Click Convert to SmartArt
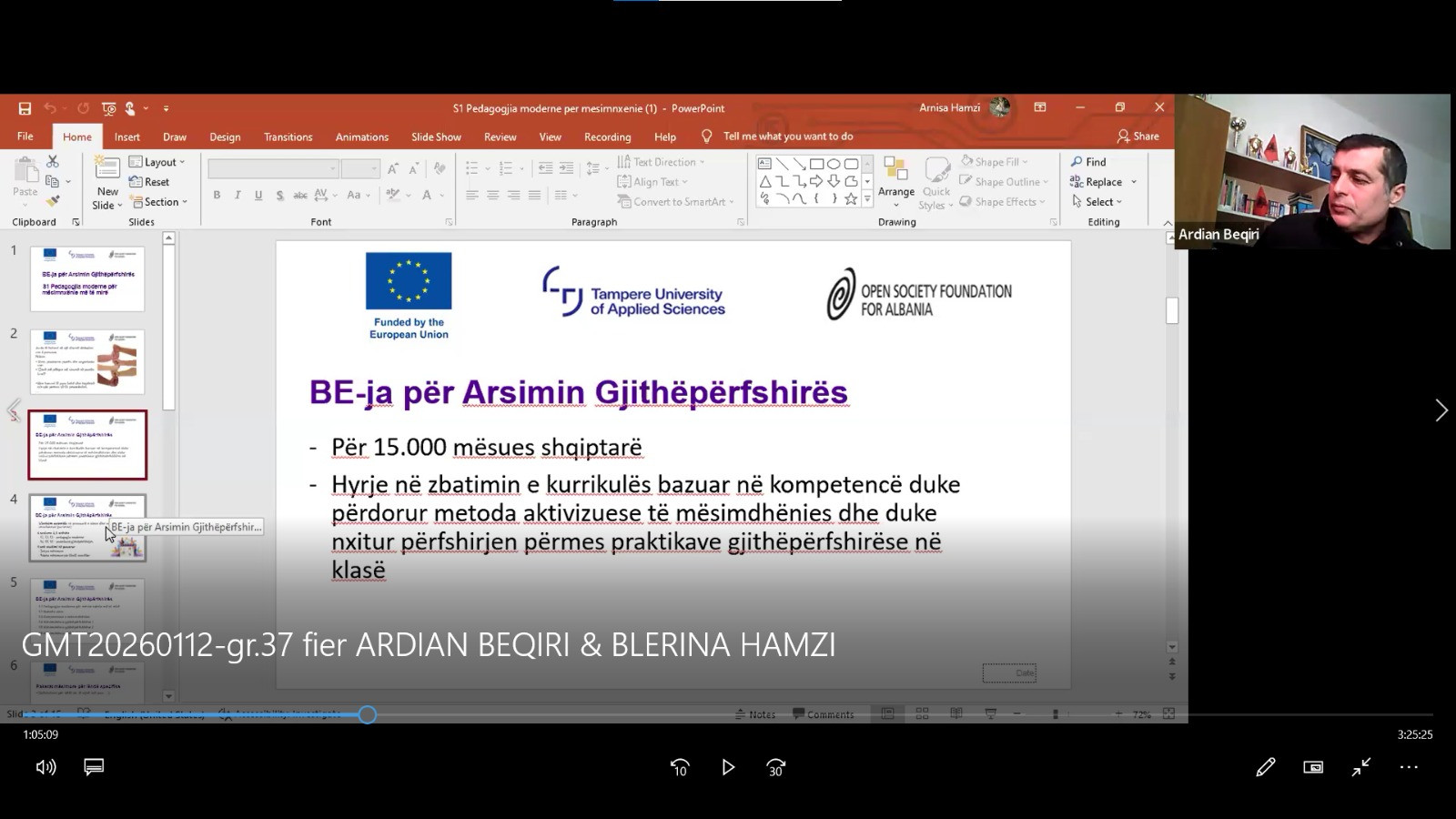 [675, 202]
